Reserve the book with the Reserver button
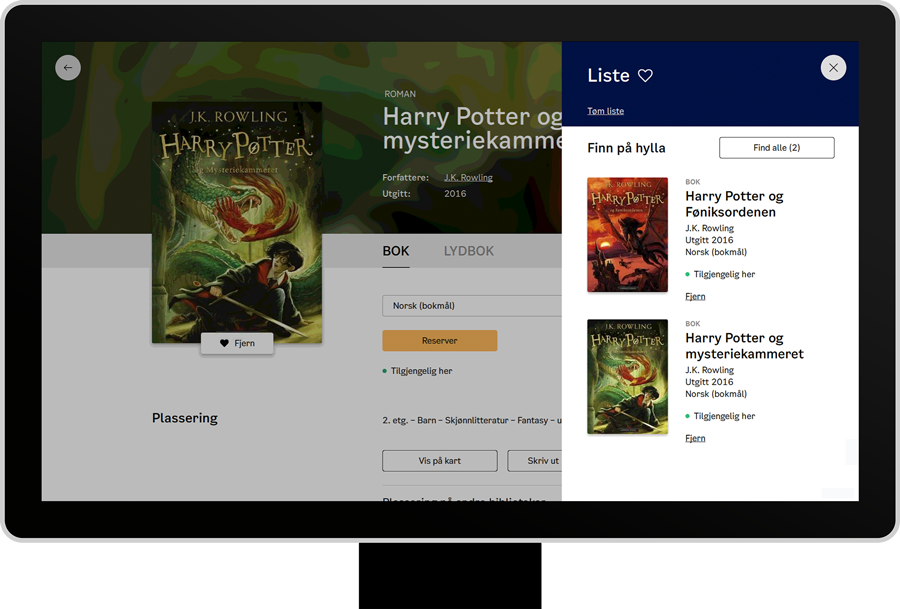 point(439,340)
